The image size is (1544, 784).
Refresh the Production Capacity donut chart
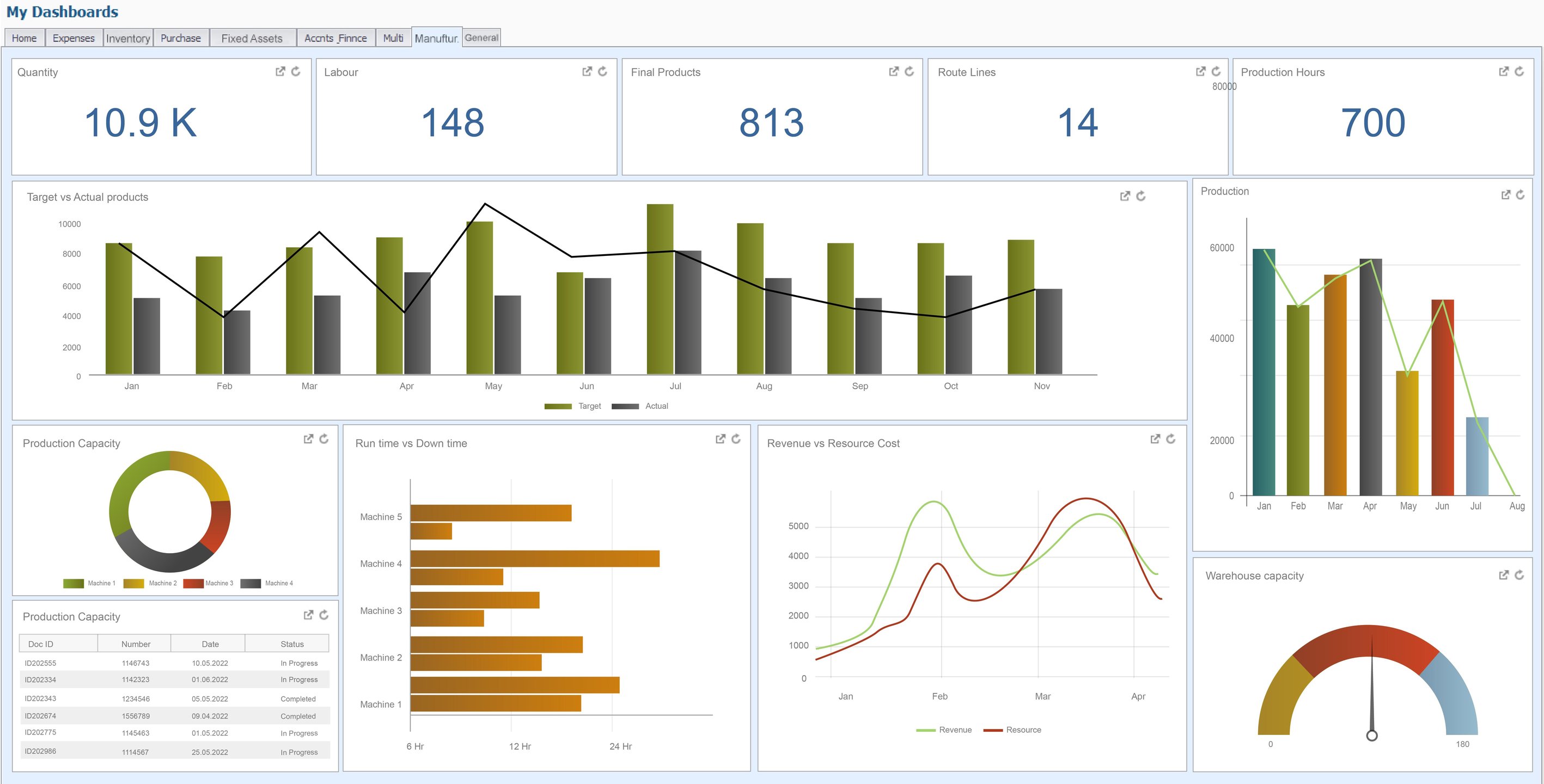click(324, 439)
